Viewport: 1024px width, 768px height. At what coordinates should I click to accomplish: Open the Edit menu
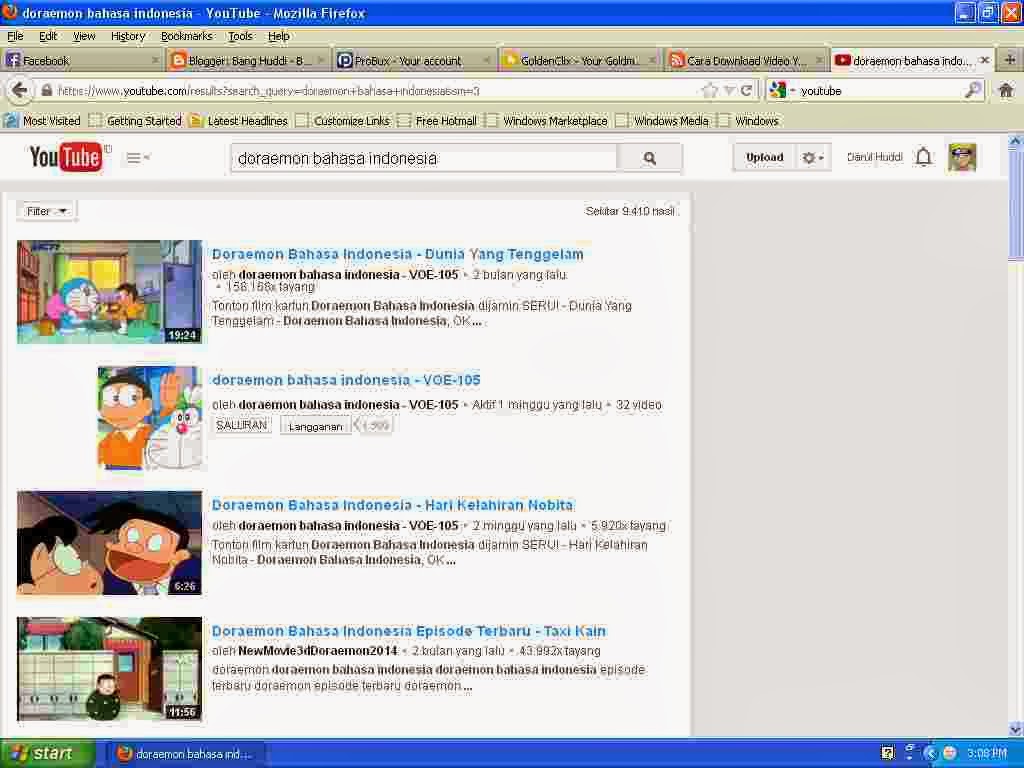point(48,36)
